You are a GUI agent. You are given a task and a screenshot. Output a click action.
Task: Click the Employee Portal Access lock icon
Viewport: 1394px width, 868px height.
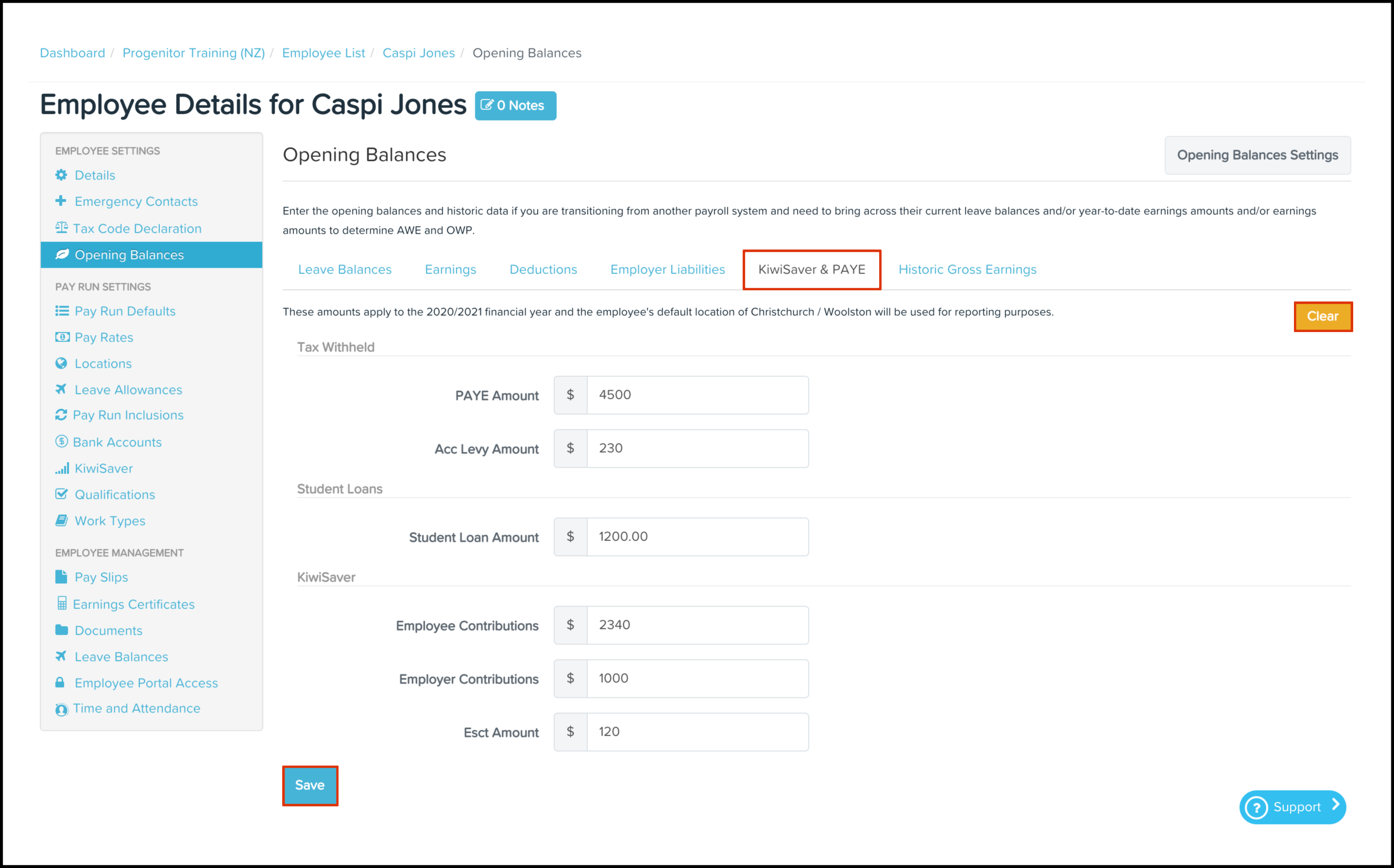point(60,683)
